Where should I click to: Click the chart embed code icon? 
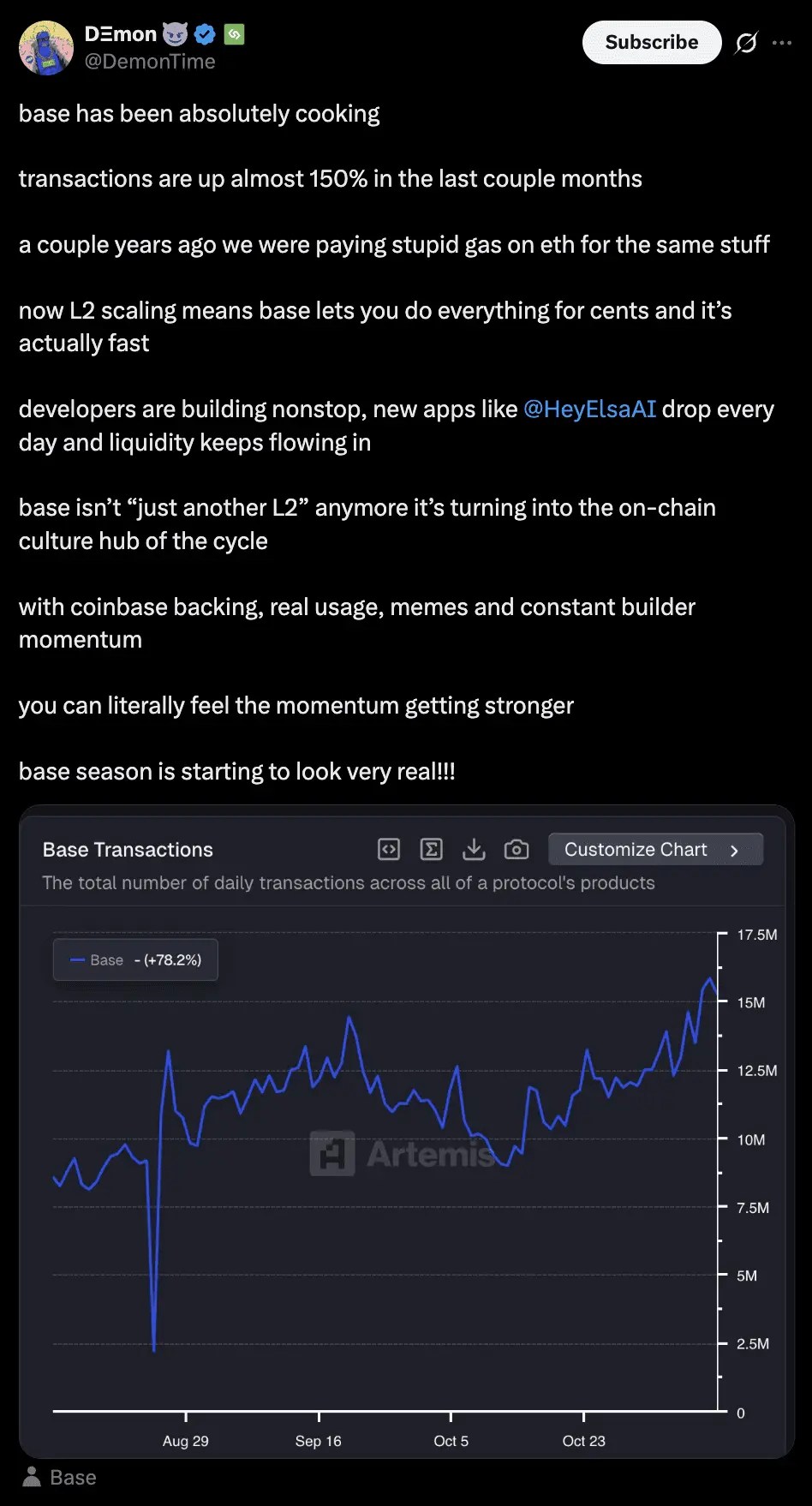[x=389, y=849]
